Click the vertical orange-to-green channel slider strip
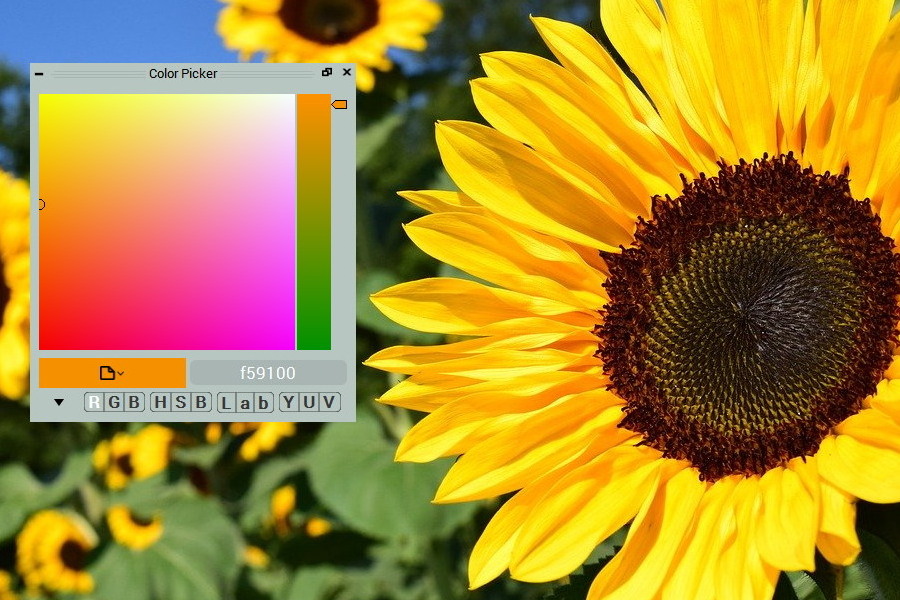Viewport: 900px width, 600px height. click(314, 222)
